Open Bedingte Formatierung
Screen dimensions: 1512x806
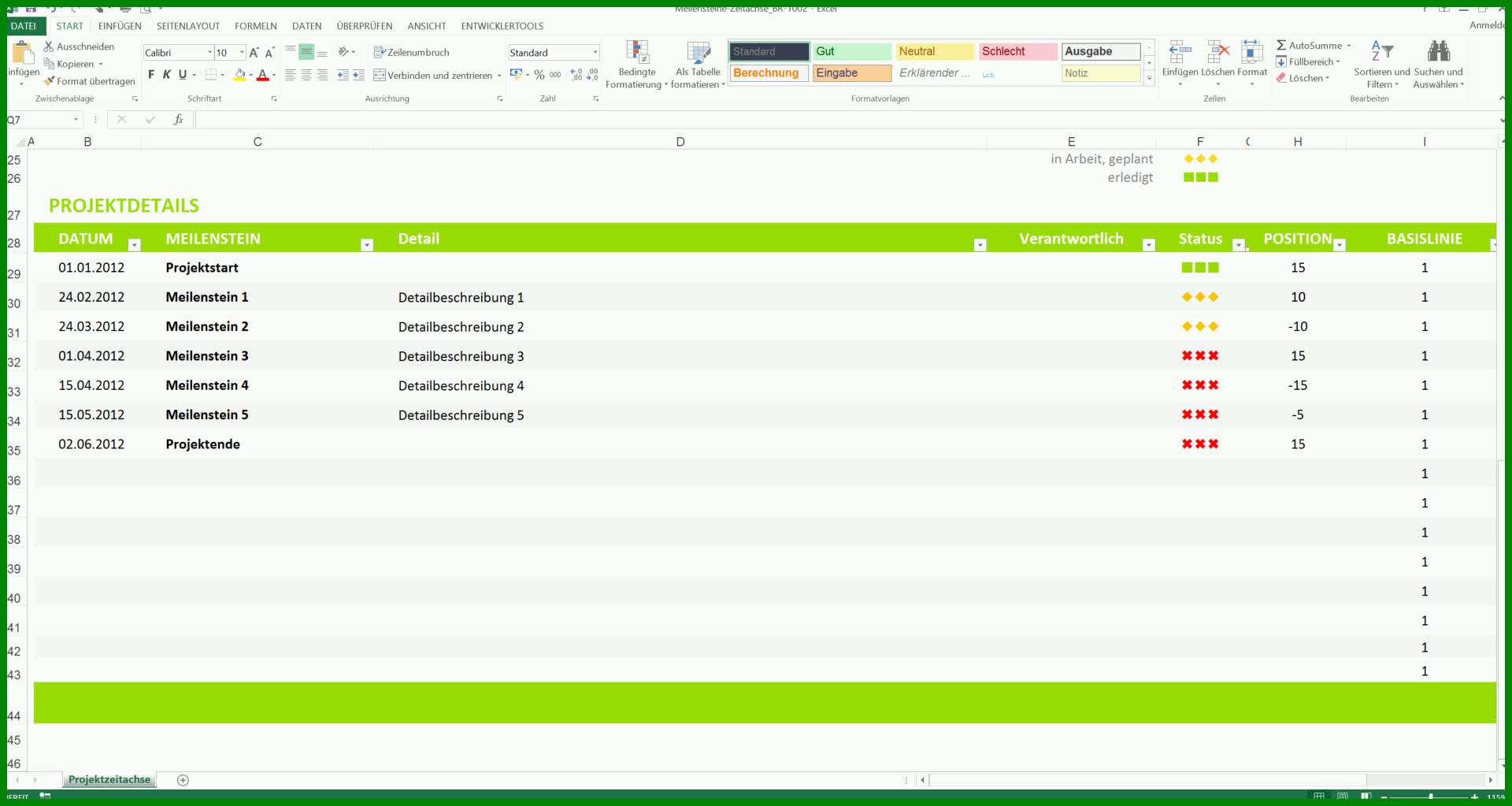point(637,65)
